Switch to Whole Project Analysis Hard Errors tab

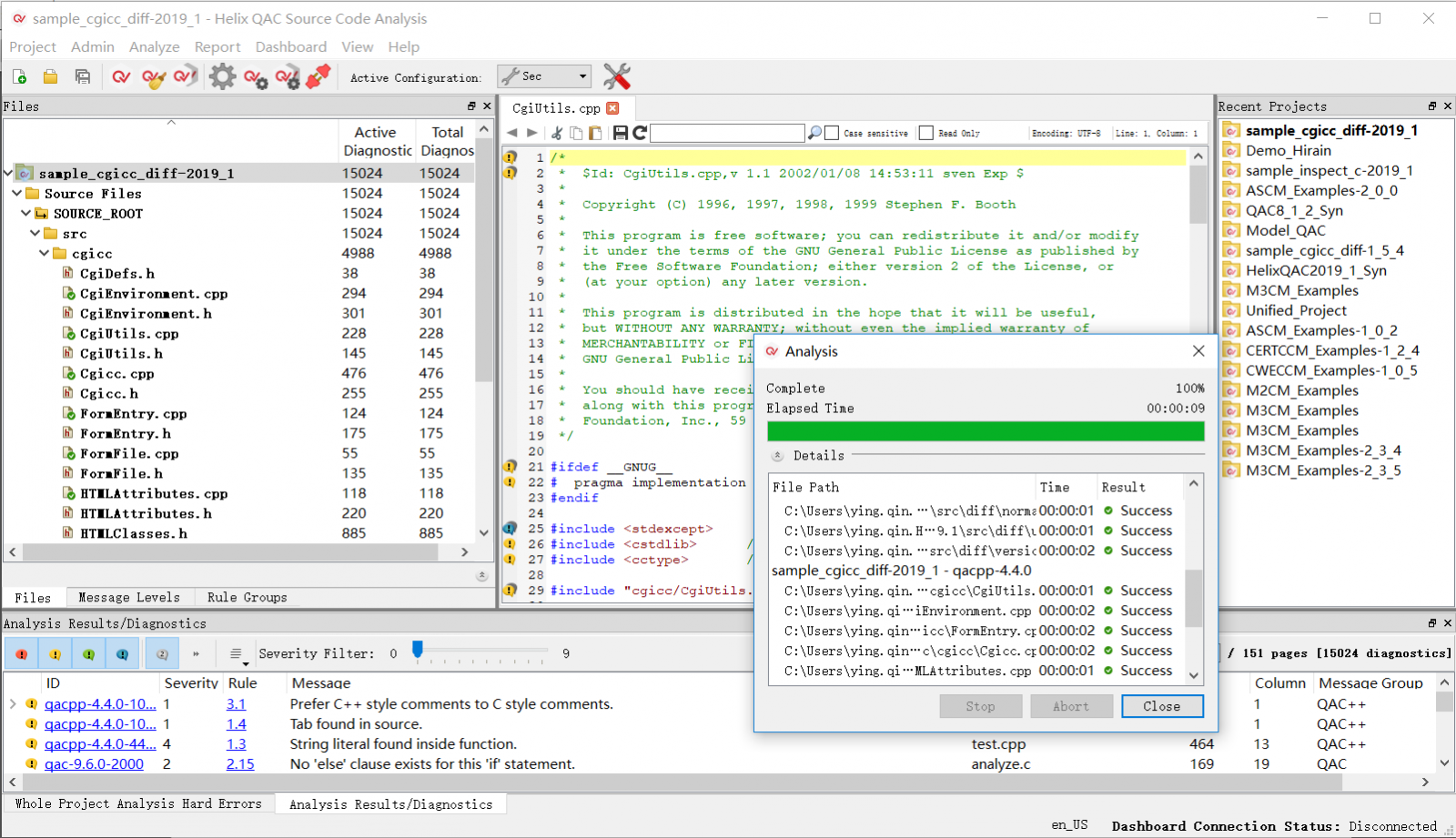138,803
